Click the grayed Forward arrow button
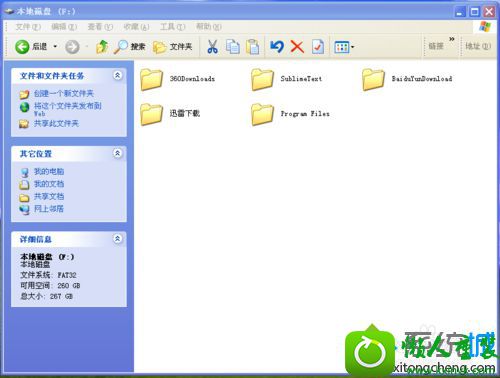This screenshot has width=500, height=378. 72,47
